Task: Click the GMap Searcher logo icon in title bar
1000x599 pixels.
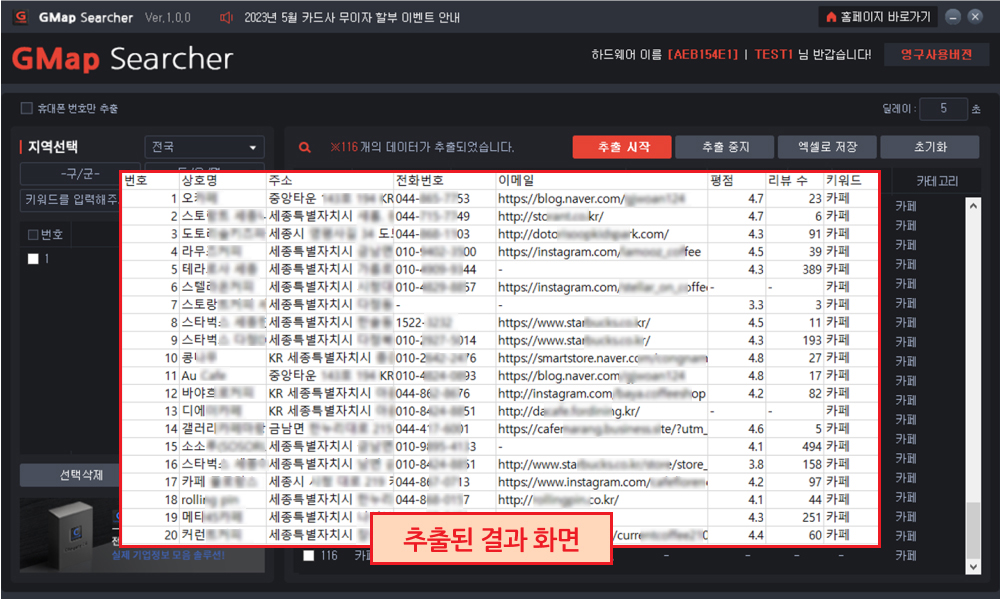Action: click(20, 17)
